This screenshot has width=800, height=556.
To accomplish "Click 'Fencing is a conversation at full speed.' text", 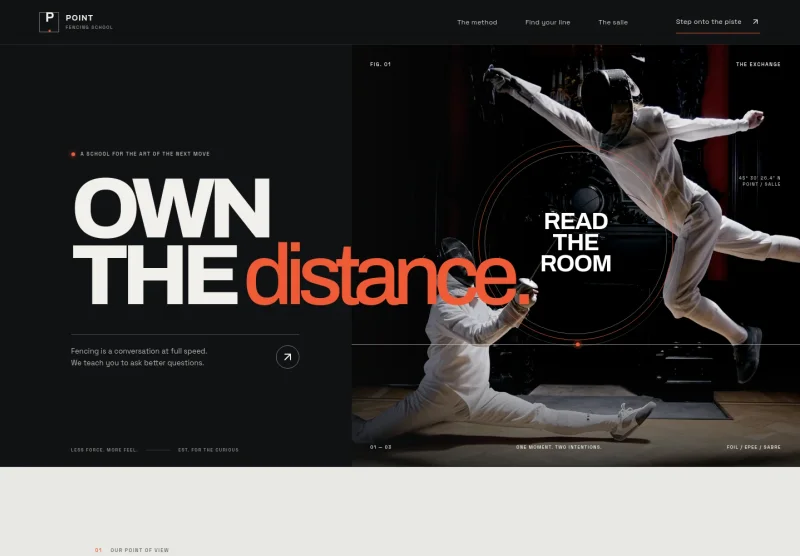I will (139, 351).
